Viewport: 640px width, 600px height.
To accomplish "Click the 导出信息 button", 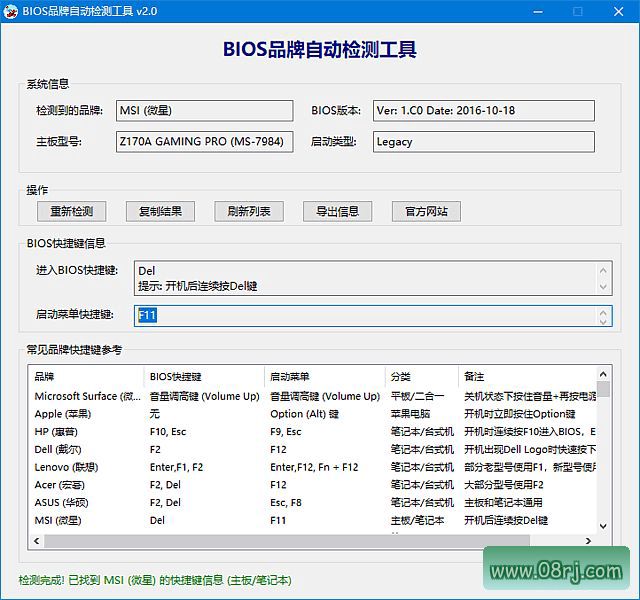I will click(x=338, y=211).
